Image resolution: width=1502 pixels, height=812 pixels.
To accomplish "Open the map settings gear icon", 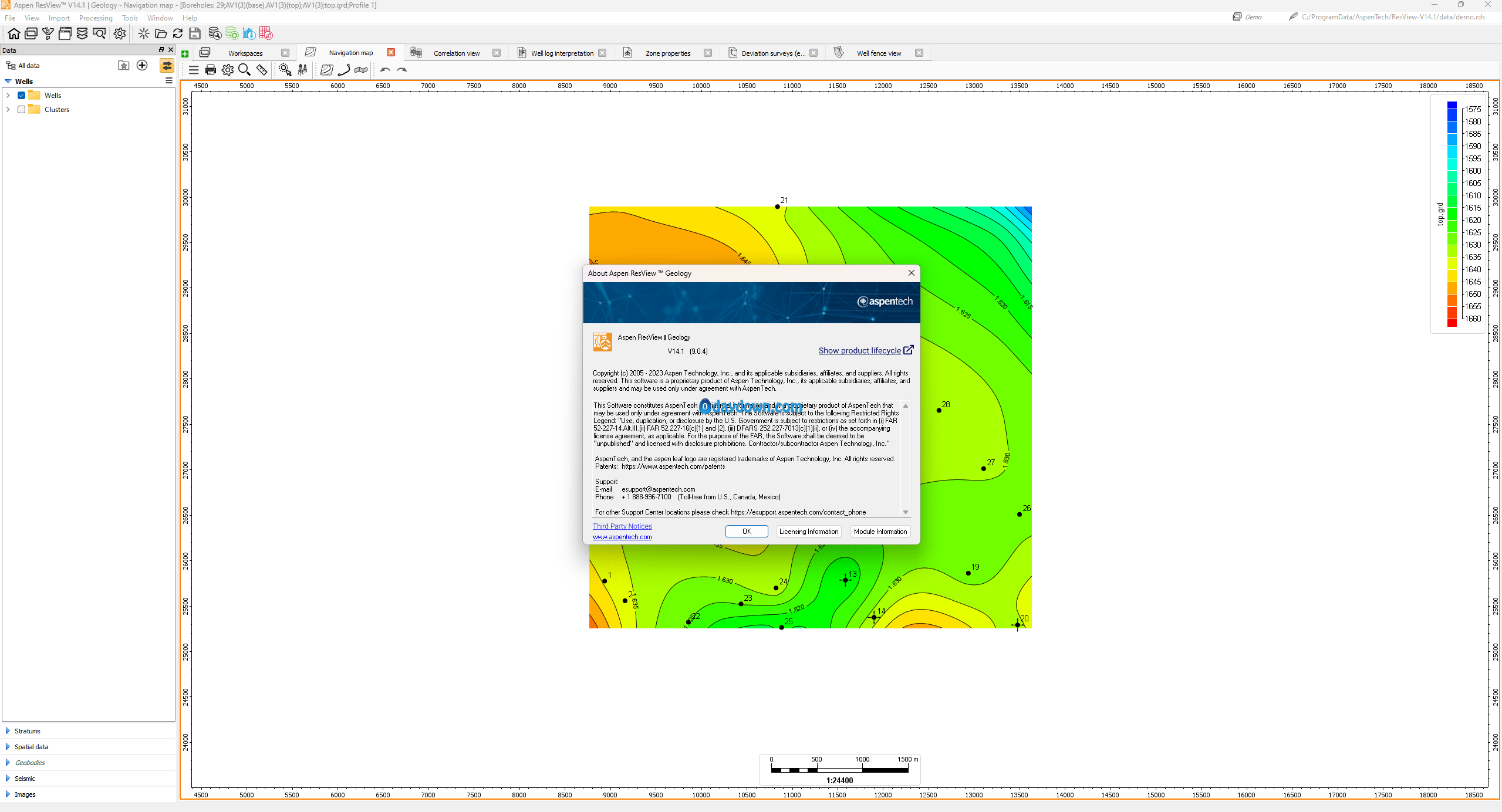I will 228,70.
